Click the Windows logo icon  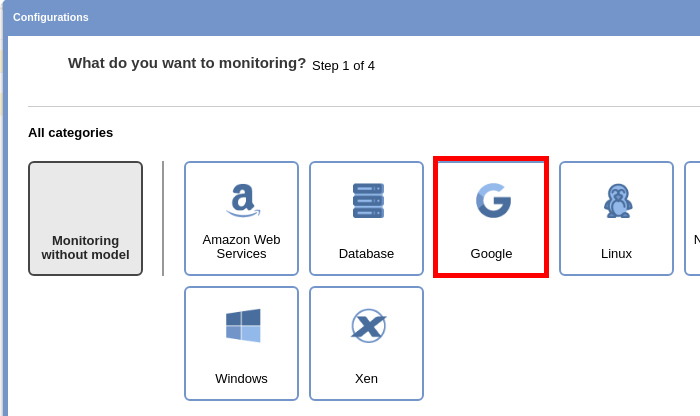[x=242, y=326]
